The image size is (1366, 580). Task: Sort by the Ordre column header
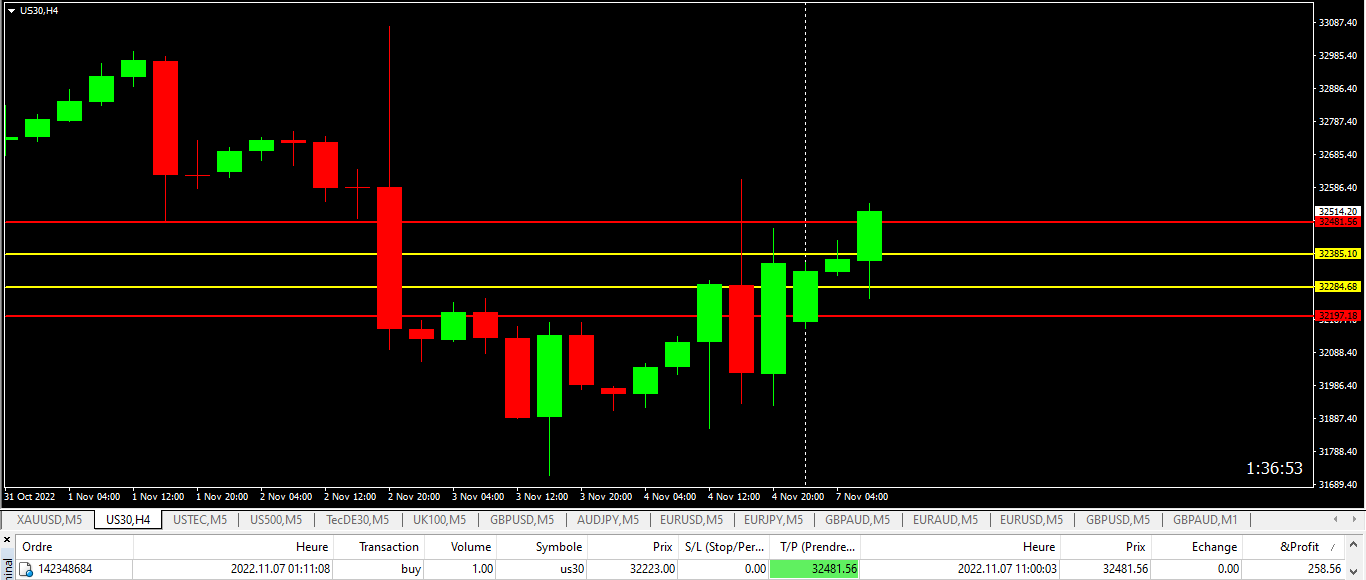75,547
